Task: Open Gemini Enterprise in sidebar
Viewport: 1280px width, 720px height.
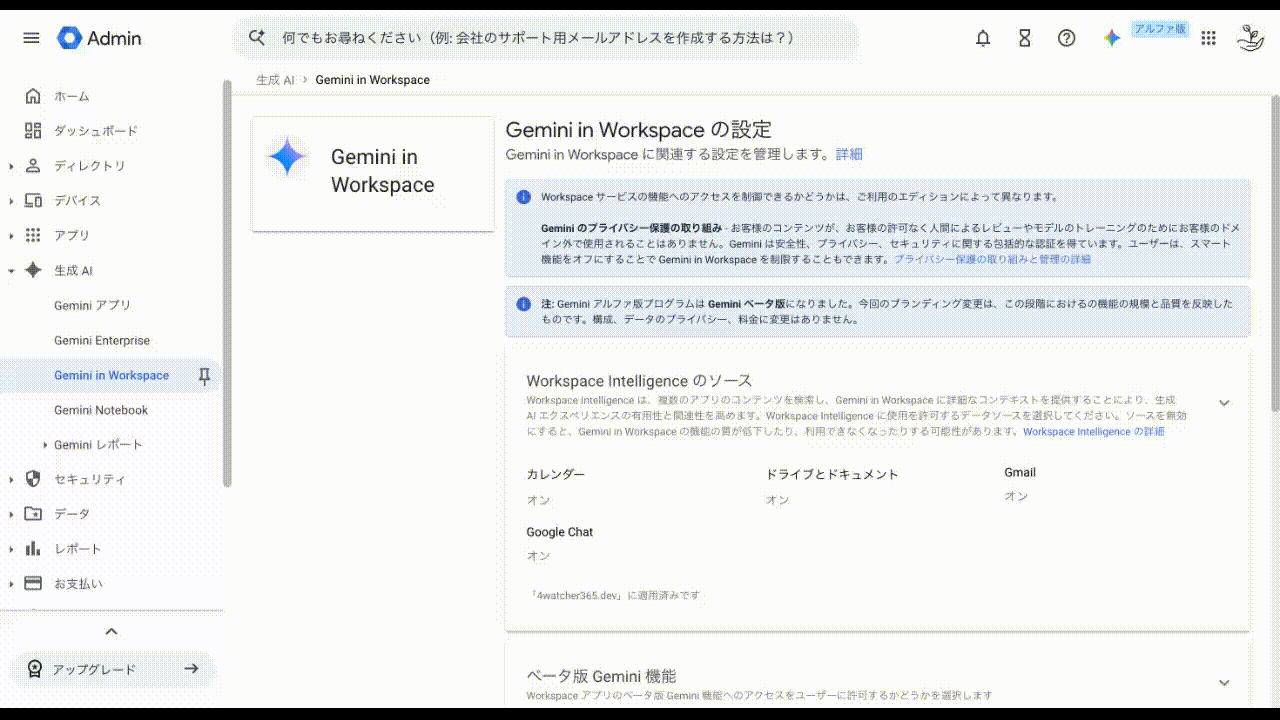Action: coord(102,340)
